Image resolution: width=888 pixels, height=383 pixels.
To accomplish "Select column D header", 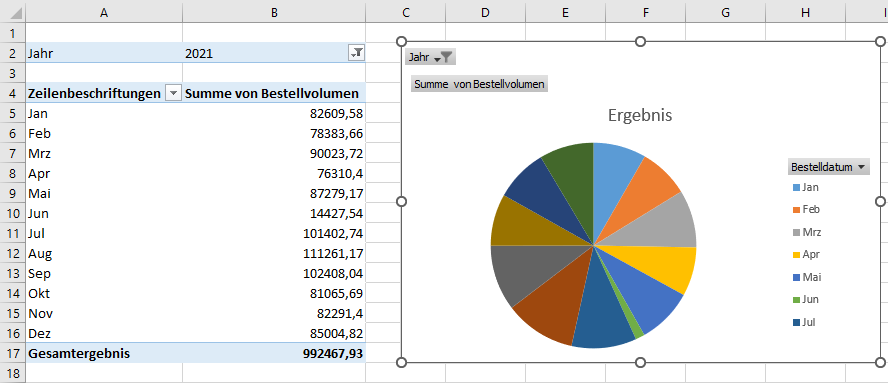I will click(485, 13).
